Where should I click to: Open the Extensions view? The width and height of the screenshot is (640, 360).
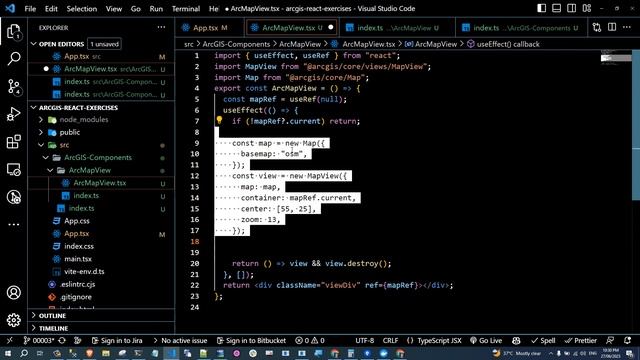(13, 142)
